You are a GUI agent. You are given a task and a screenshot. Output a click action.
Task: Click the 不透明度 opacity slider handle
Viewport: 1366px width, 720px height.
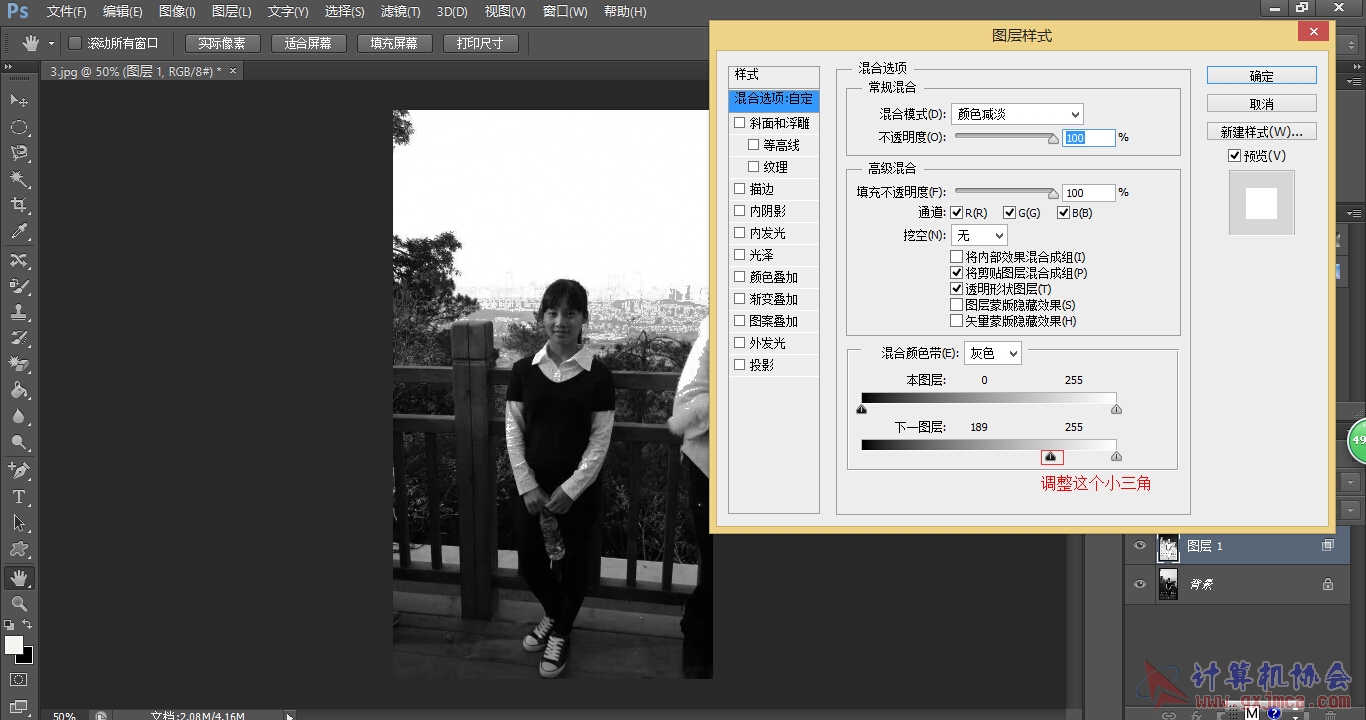click(1053, 140)
